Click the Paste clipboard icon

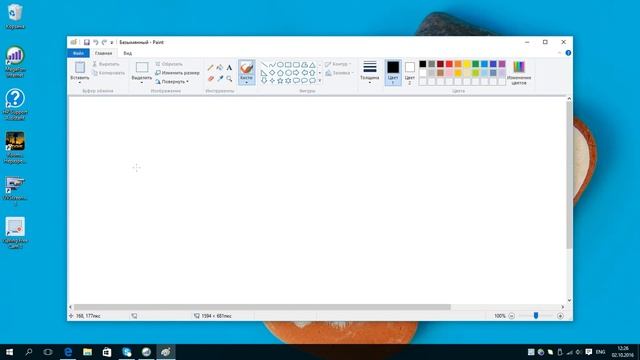tap(80, 67)
